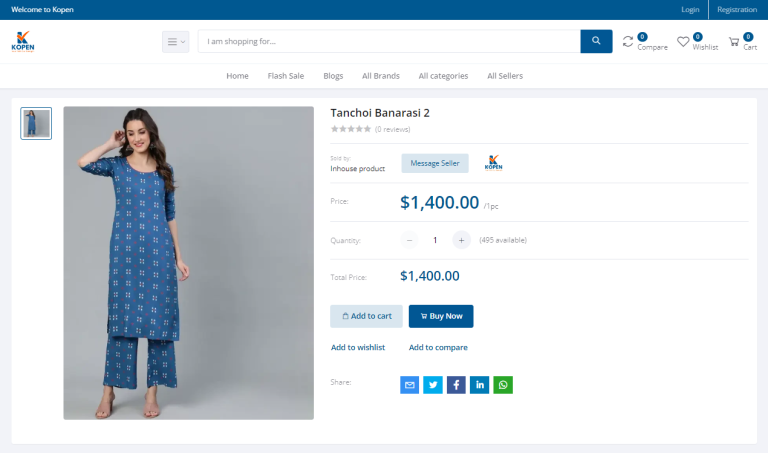Open the Compare icon in header
The height and width of the screenshot is (453, 768).
click(x=628, y=42)
